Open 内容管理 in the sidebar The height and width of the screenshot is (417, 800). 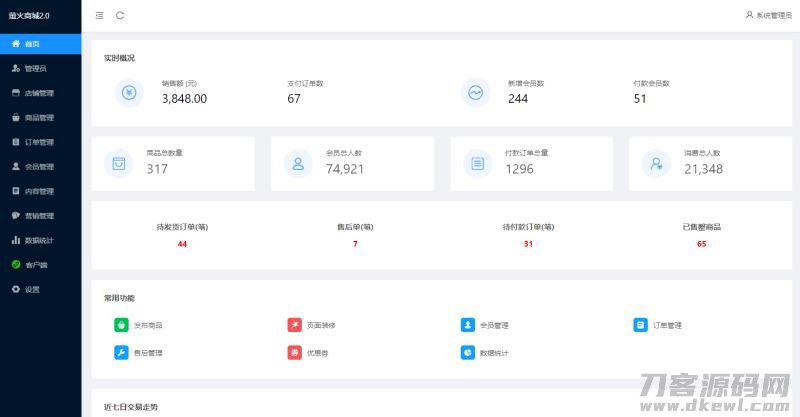pyautogui.click(x=41, y=191)
